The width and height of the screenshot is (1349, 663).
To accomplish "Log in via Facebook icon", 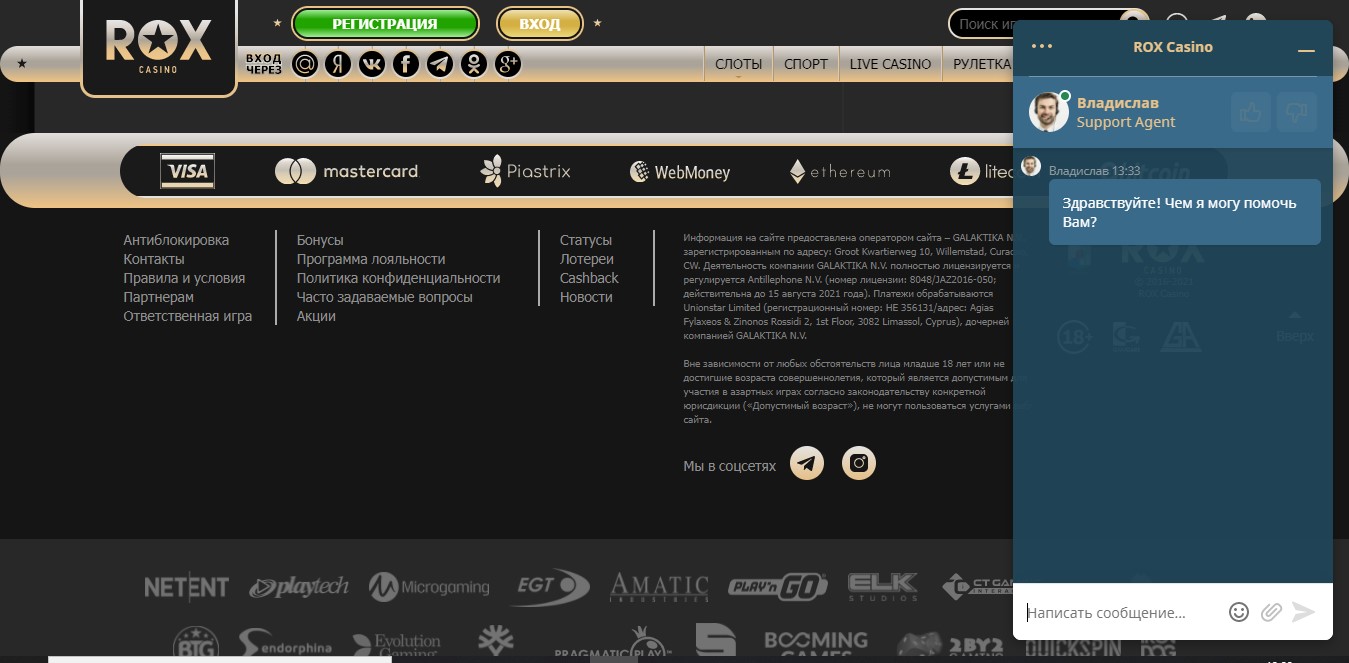I will [x=406, y=64].
